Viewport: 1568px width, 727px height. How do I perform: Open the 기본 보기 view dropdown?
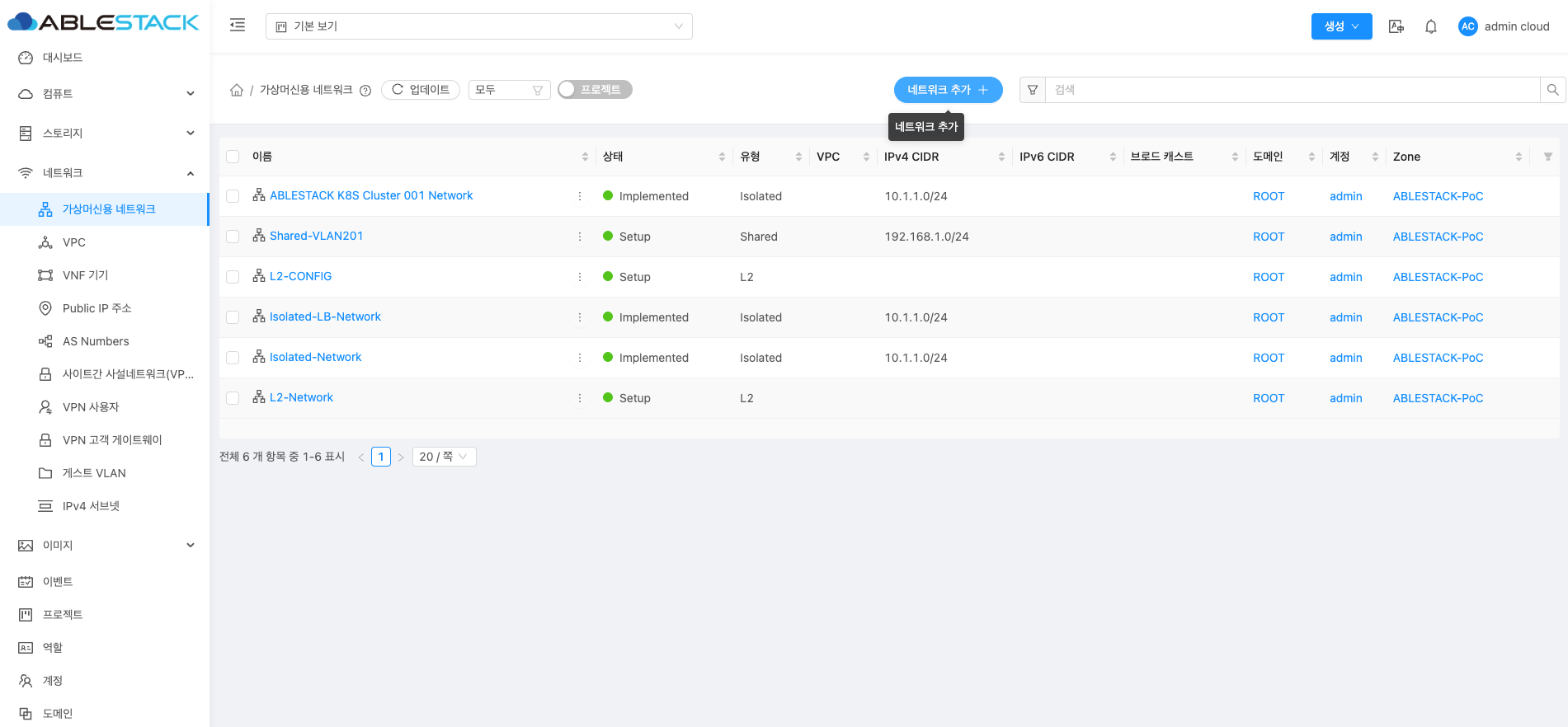point(478,26)
